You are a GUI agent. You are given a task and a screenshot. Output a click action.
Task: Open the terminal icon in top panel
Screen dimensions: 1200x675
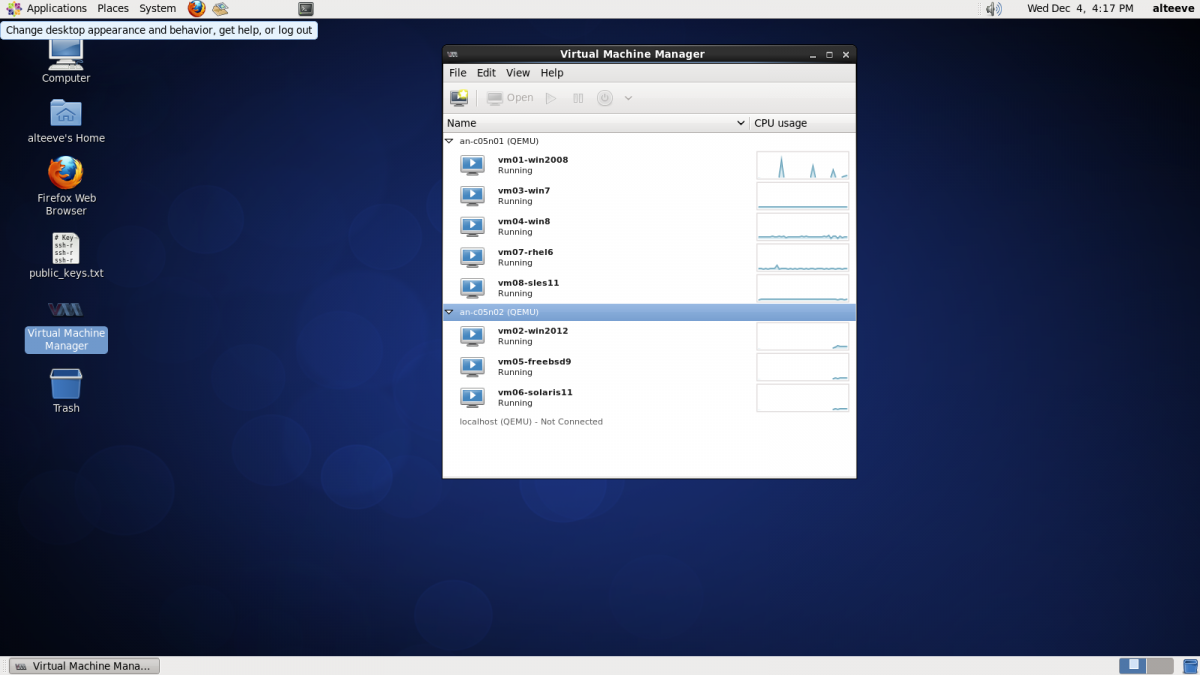pos(306,9)
